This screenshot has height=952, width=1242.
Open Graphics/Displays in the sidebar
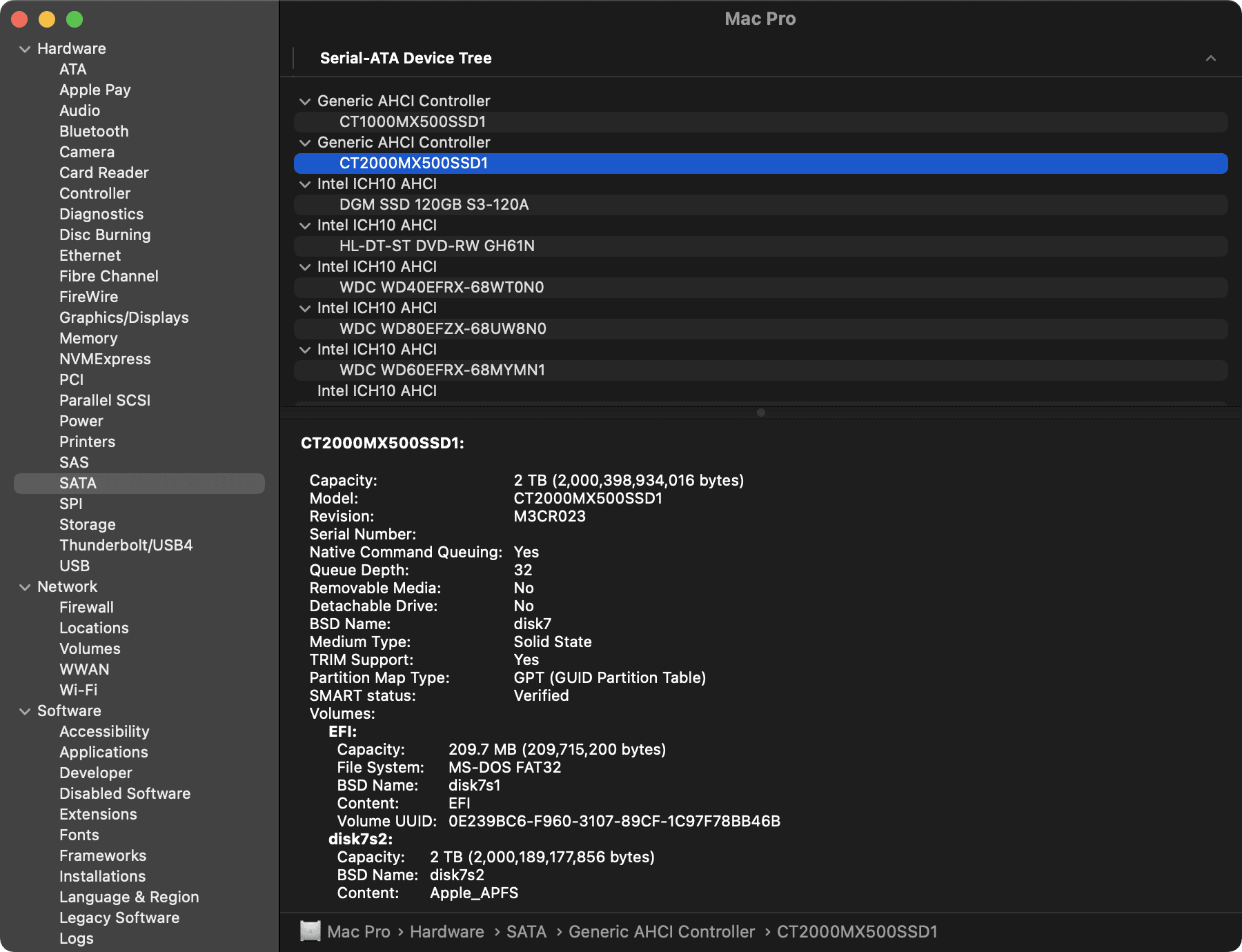[x=124, y=318]
